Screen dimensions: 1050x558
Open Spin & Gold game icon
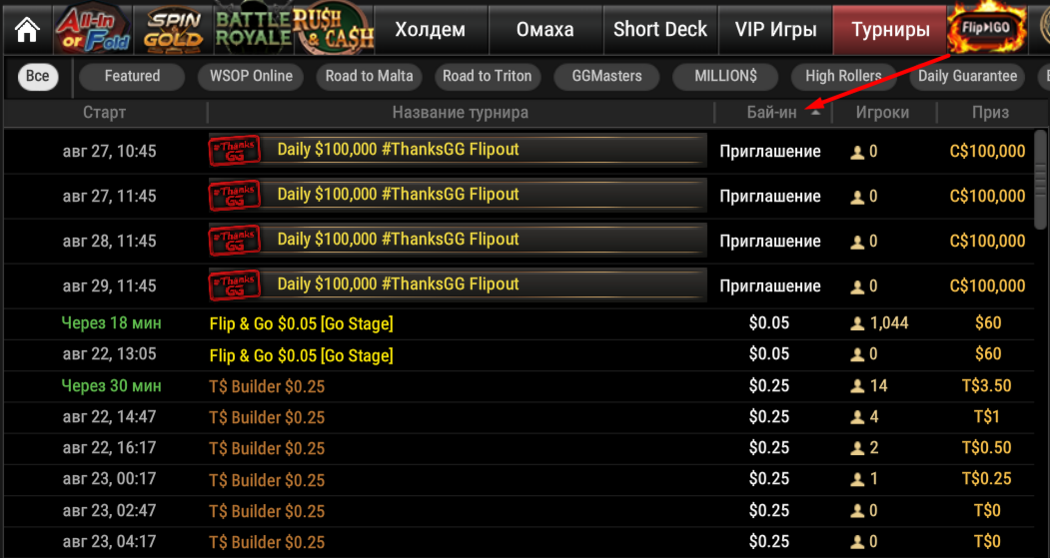click(173, 29)
